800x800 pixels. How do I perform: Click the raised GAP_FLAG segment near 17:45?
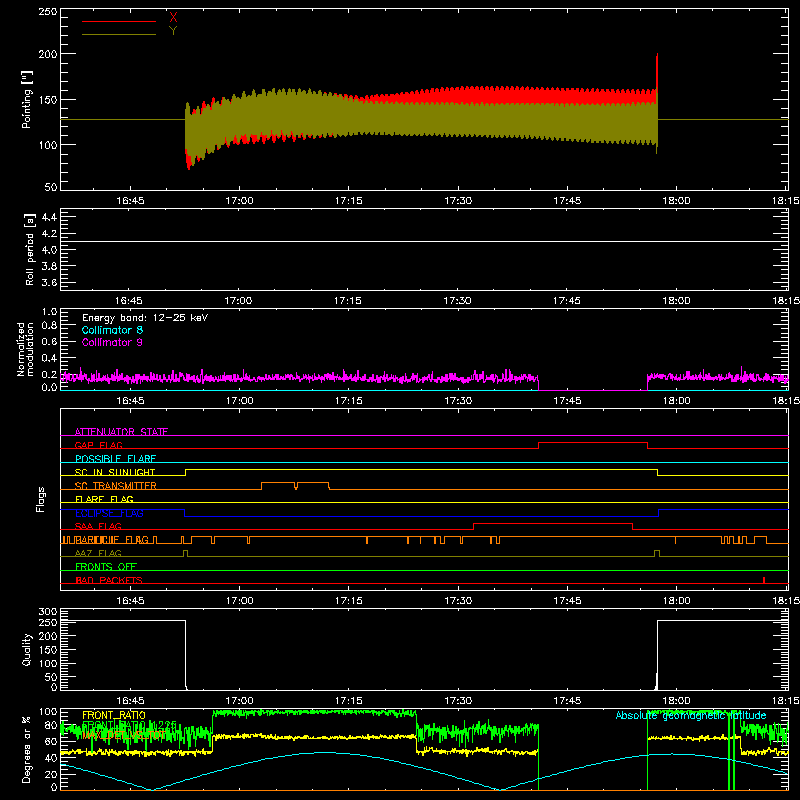(x=593, y=443)
